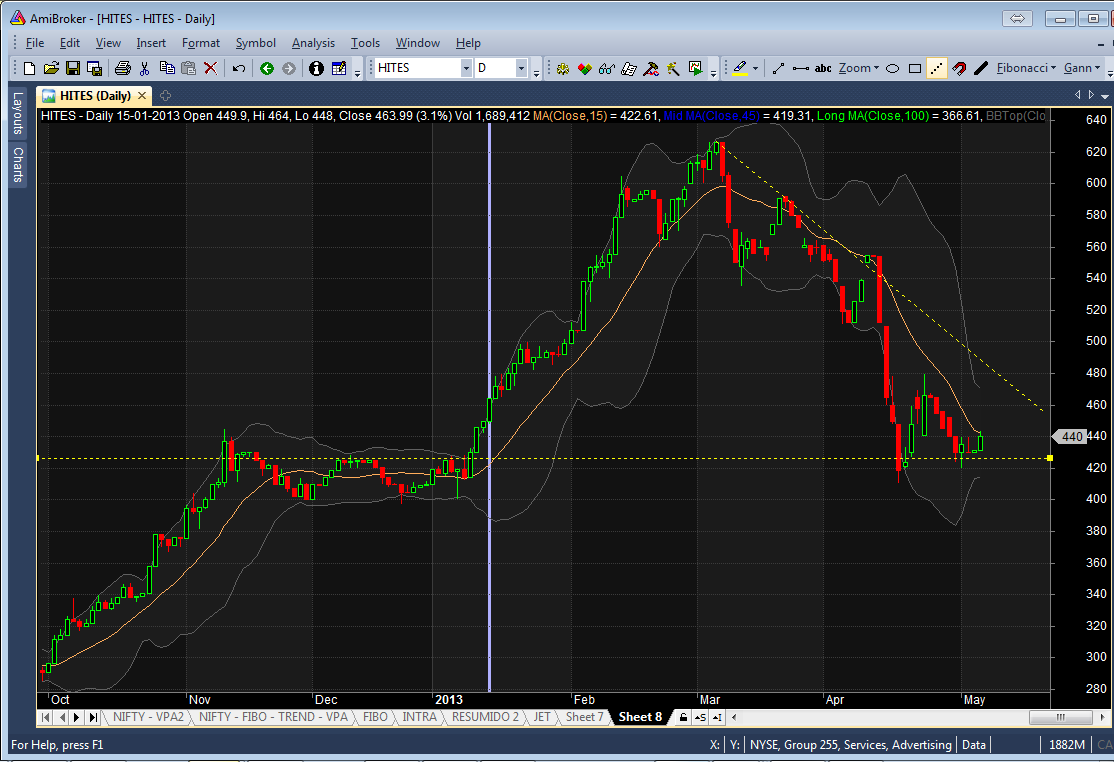Click the Print chart icon
The width and height of the screenshot is (1114, 762).
(122, 69)
